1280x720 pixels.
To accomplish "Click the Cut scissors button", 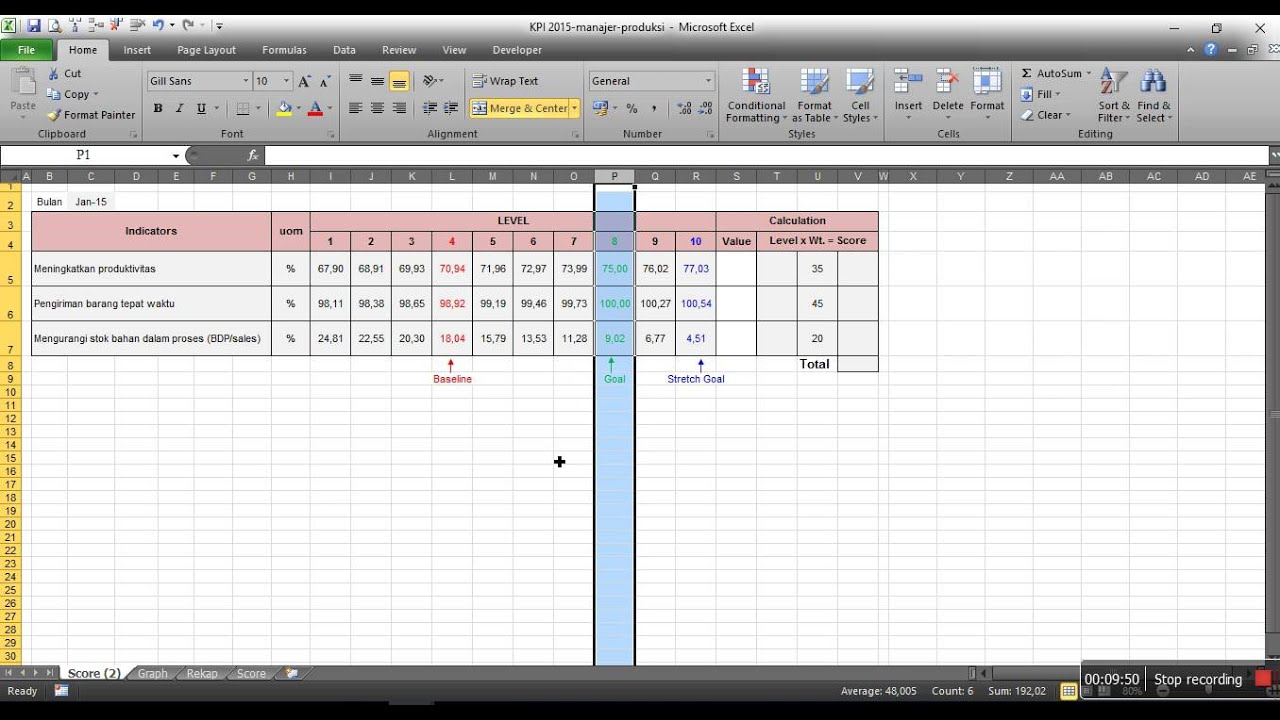I will [x=64, y=73].
